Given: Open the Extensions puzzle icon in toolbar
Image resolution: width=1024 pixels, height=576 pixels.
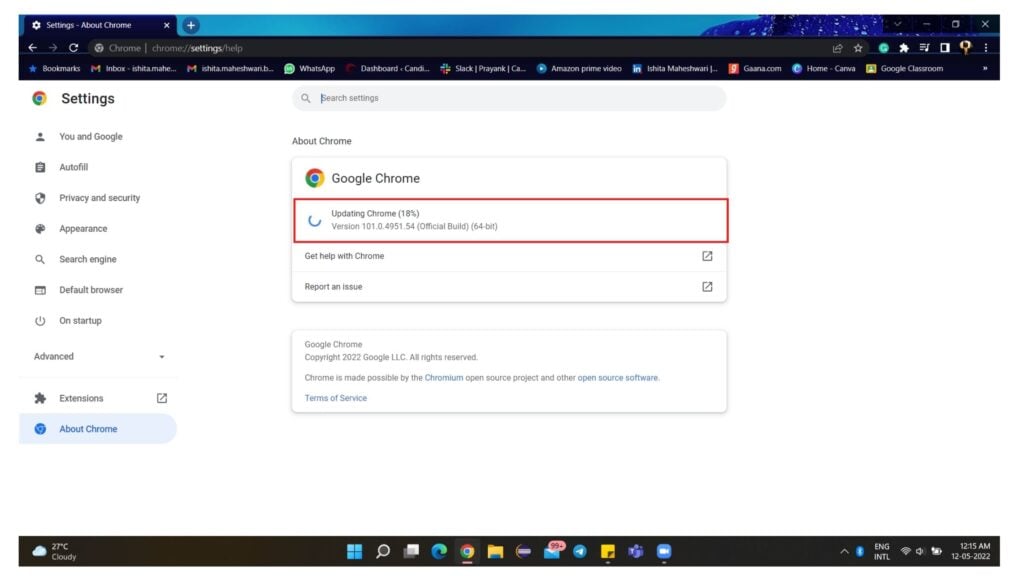Looking at the screenshot, I should (904, 48).
